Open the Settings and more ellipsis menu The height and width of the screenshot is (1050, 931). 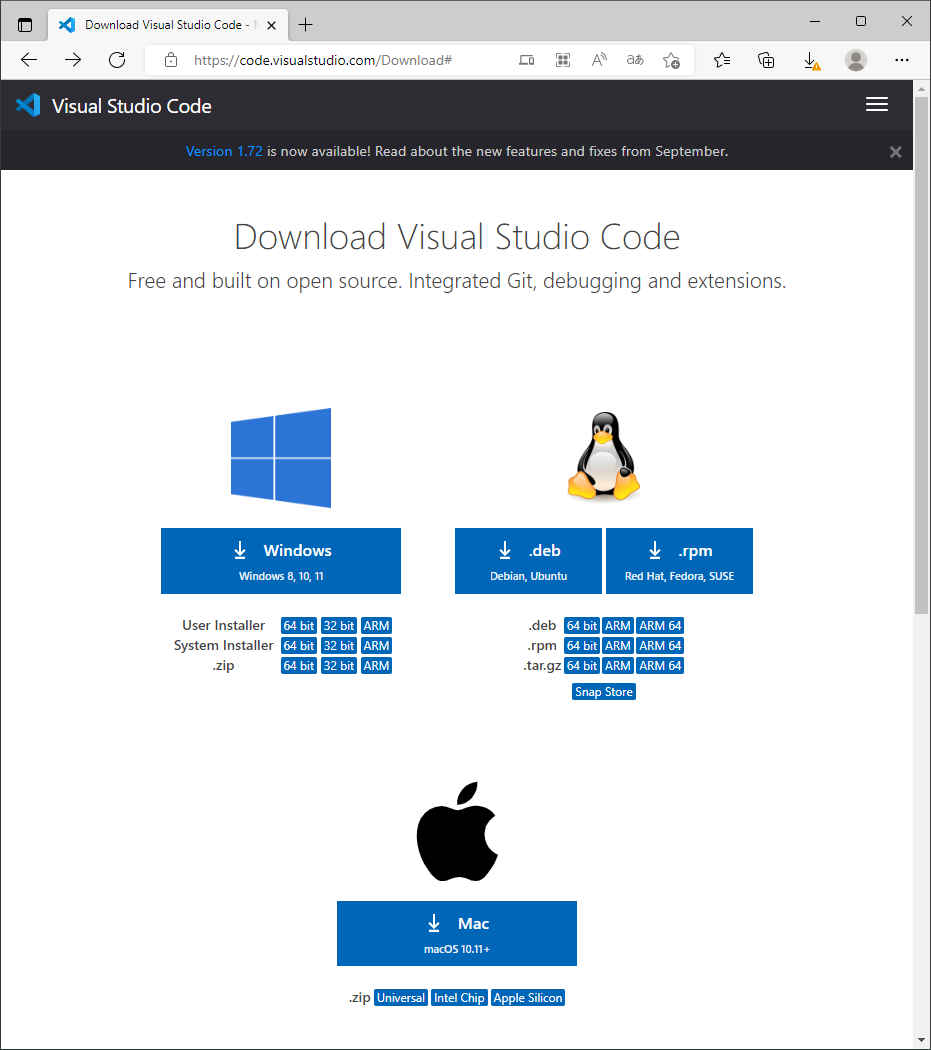[902, 60]
